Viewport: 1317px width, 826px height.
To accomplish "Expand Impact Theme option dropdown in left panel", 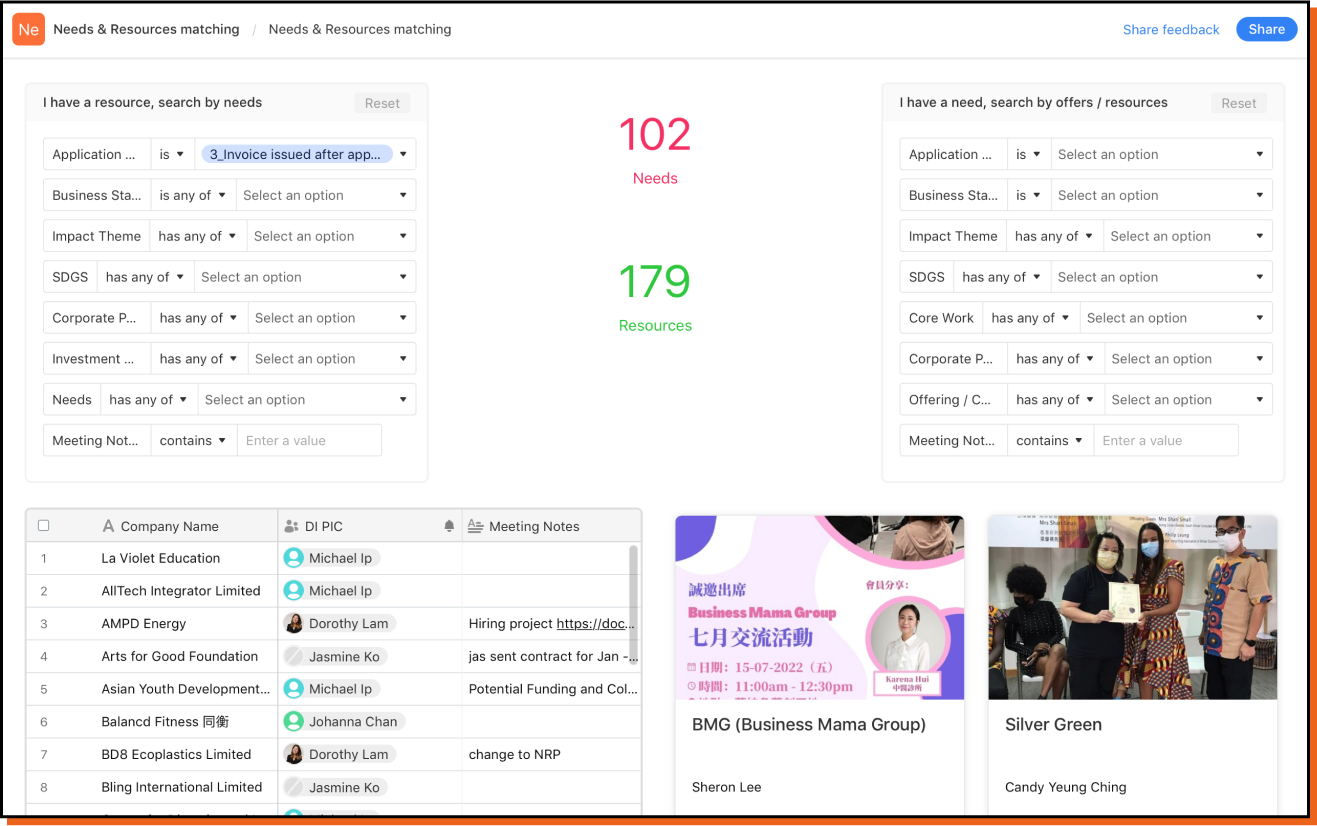I will click(330, 236).
